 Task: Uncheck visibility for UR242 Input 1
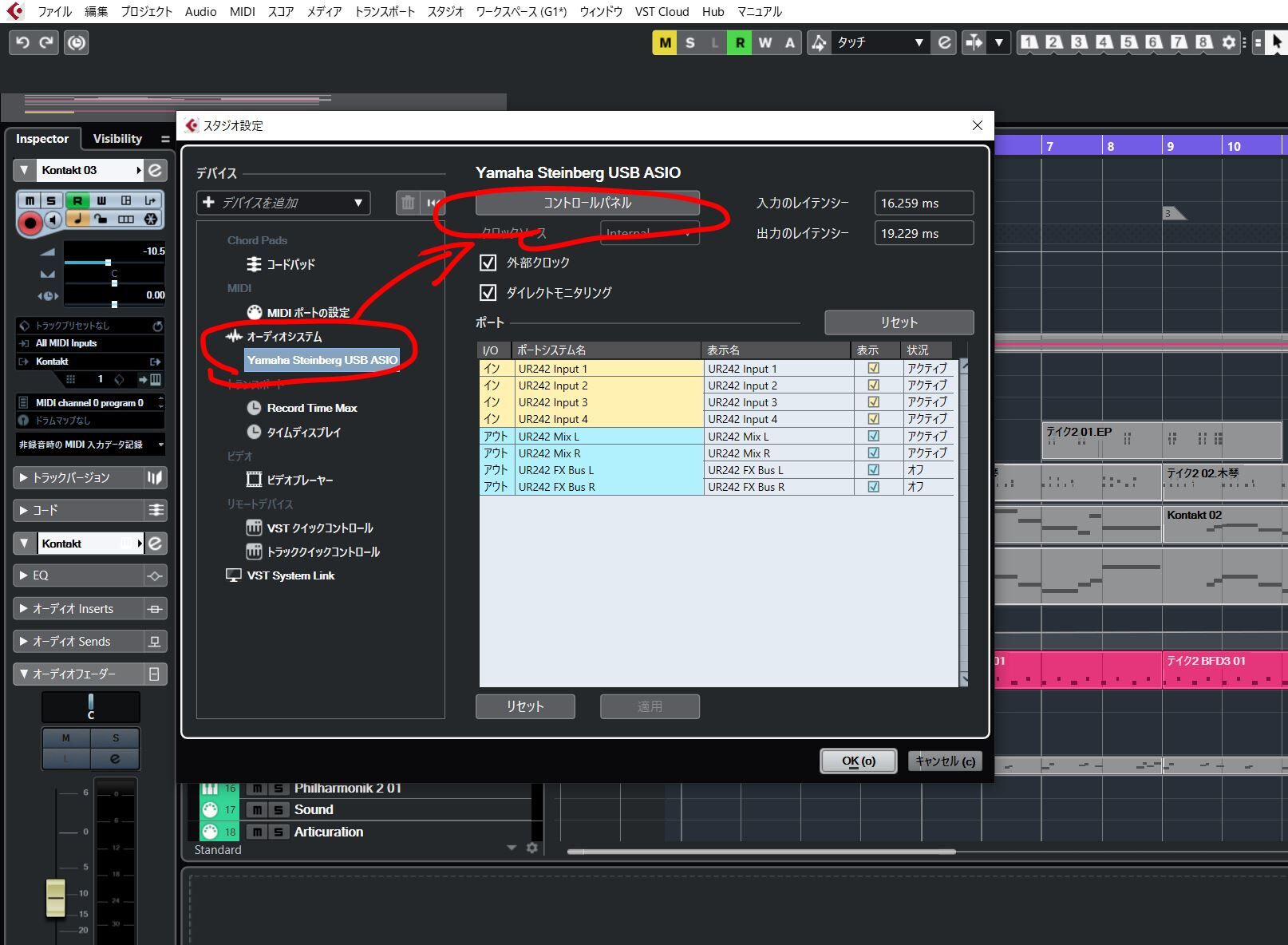tap(874, 369)
